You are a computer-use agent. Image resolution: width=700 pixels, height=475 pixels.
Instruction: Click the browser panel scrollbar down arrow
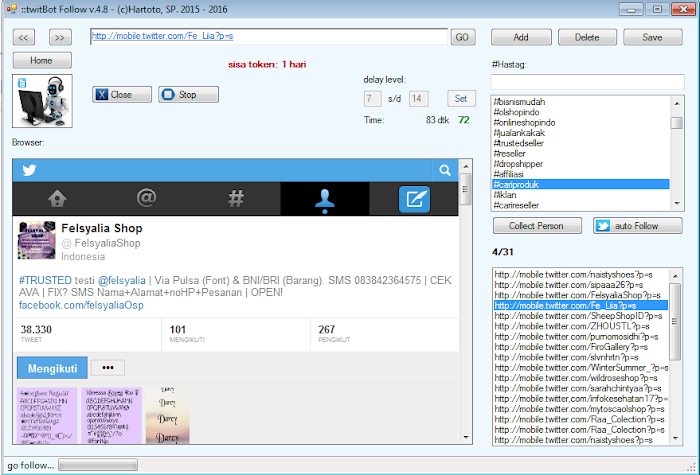[x=466, y=437]
